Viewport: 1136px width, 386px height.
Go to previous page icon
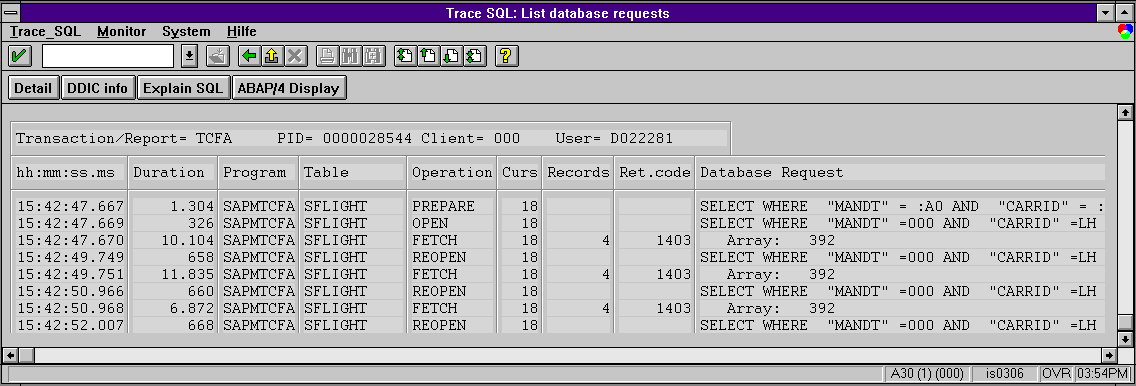coord(428,56)
